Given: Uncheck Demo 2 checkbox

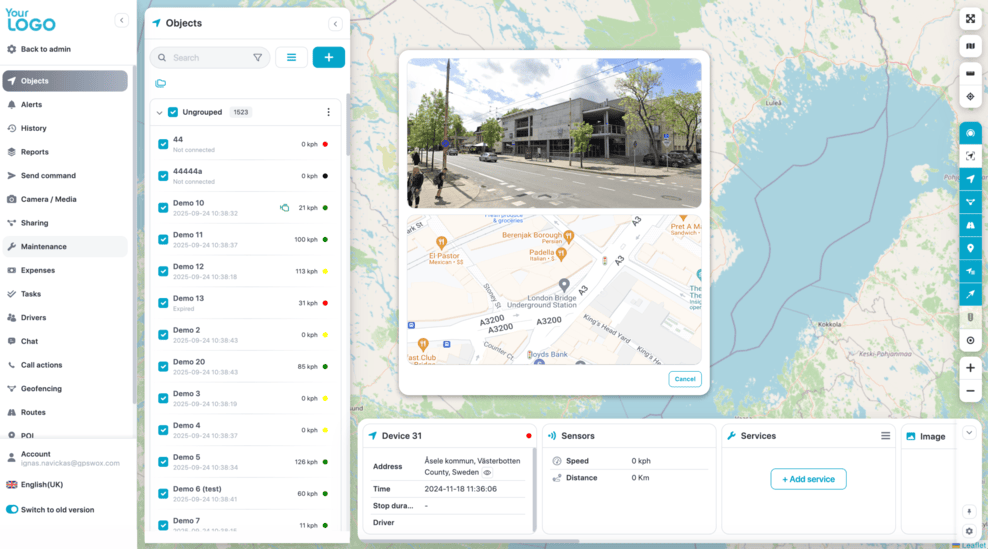Looking at the screenshot, I should pos(163,335).
